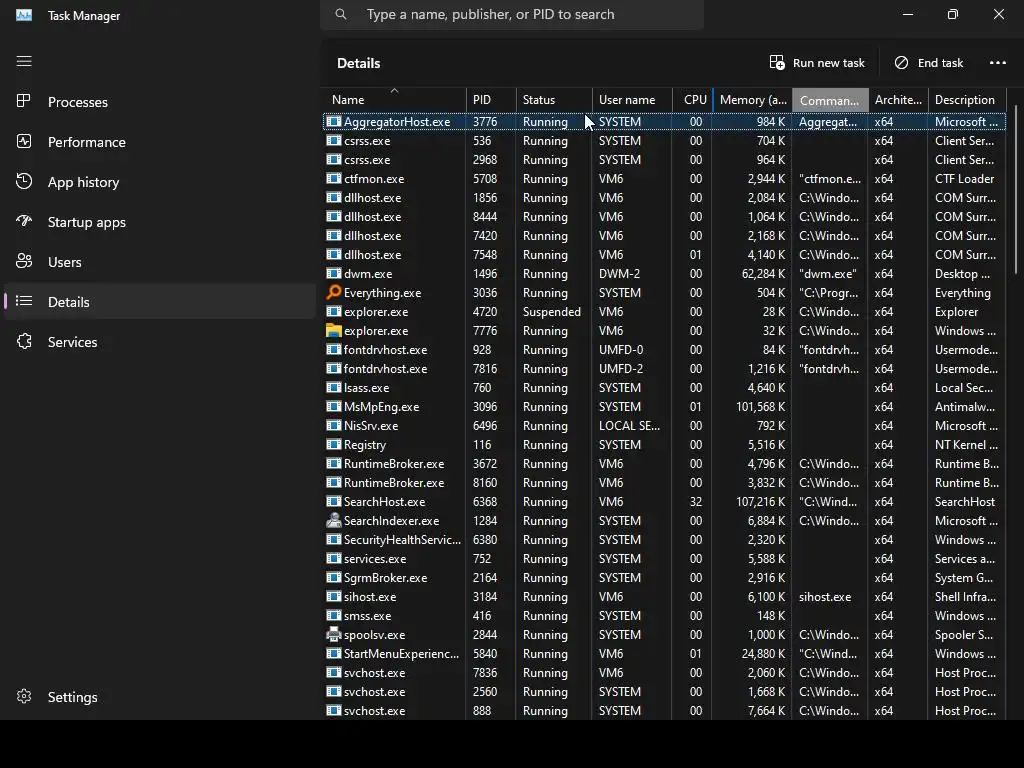Open the App history page
The height and width of the screenshot is (768, 1024).
click(x=160, y=182)
